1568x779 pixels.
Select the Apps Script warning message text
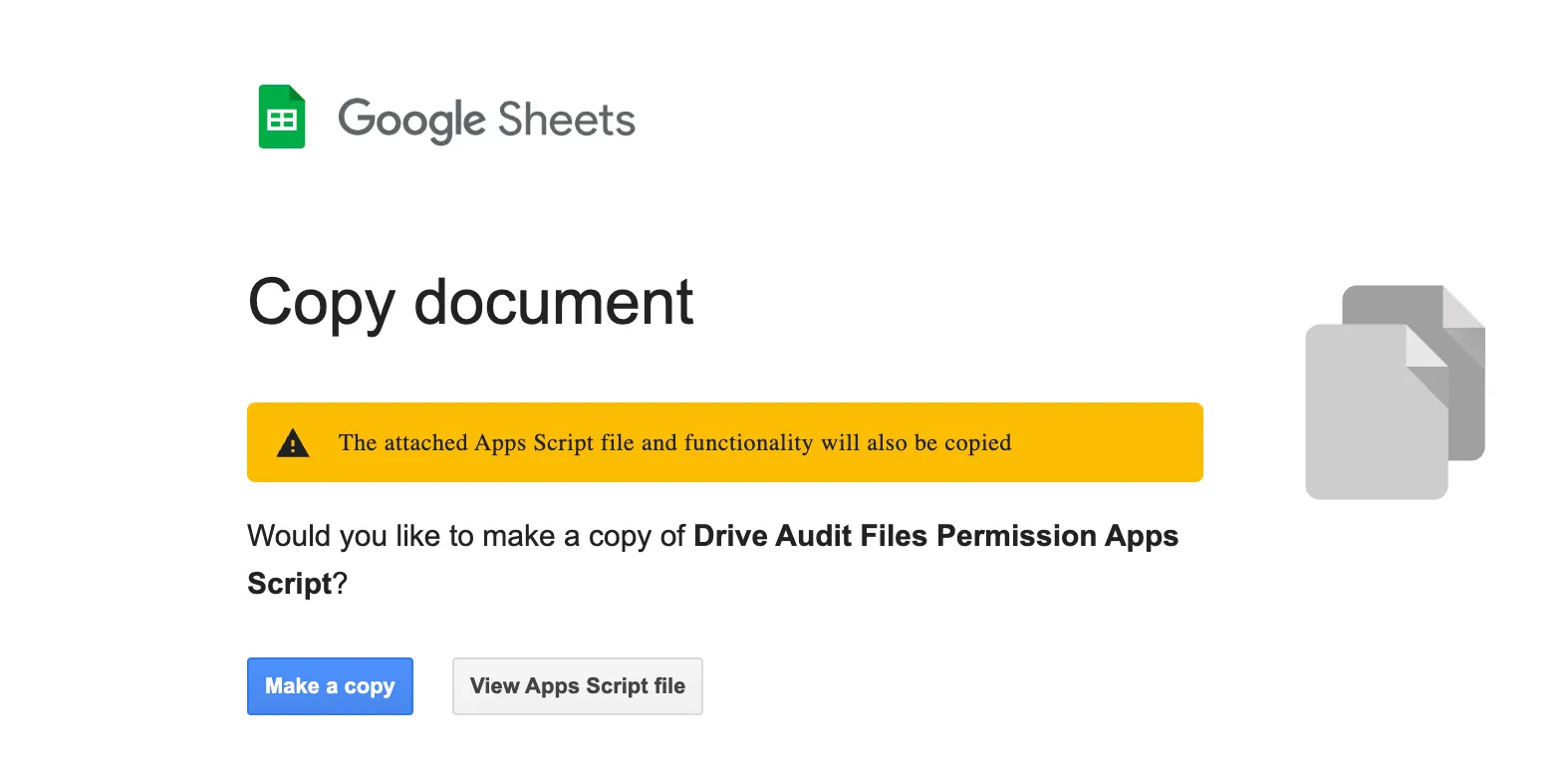click(x=674, y=442)
